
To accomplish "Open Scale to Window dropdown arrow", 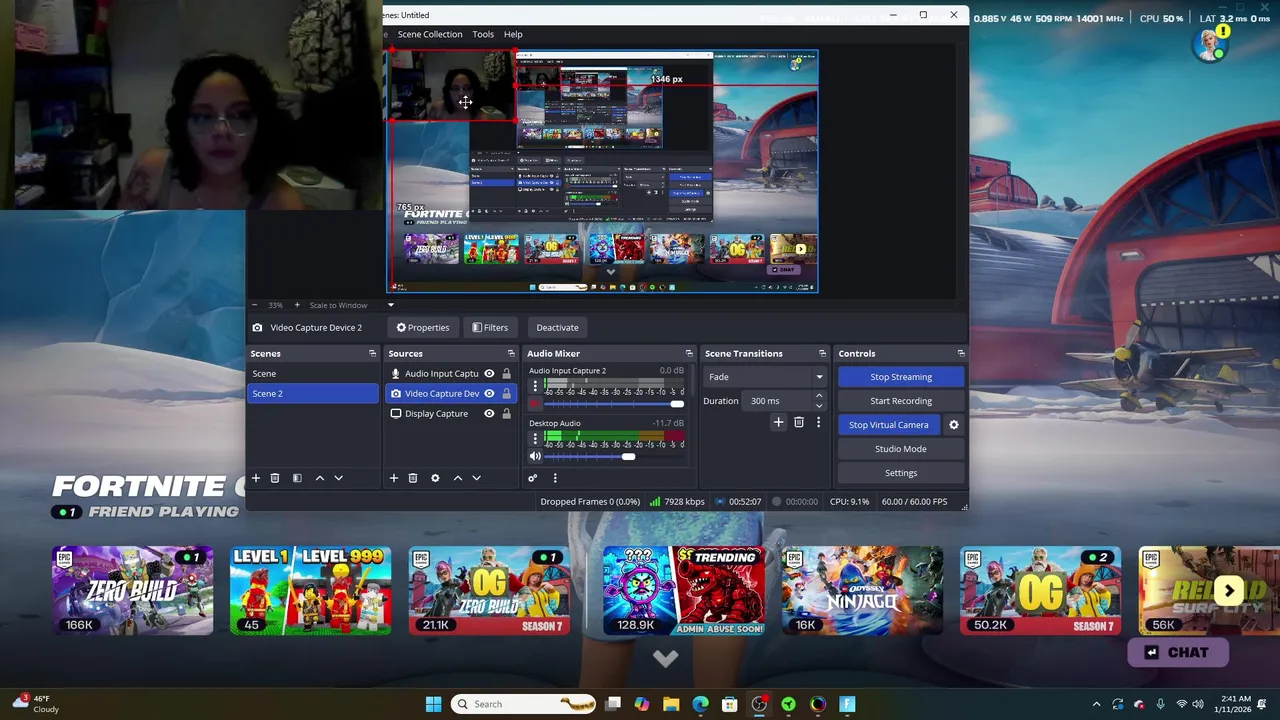I will tap(391, 305).
